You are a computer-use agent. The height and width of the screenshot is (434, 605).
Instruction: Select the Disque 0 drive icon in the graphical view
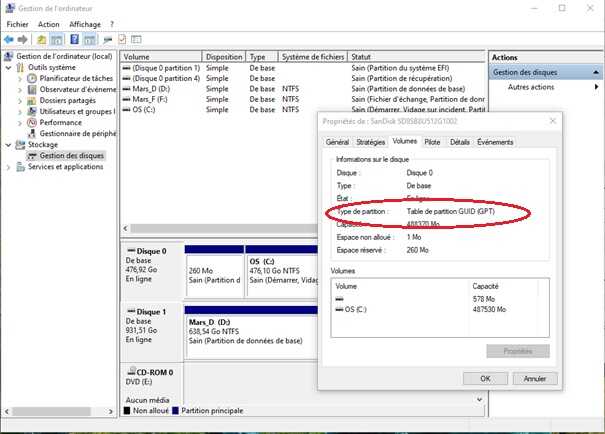(x=131, y=251)
